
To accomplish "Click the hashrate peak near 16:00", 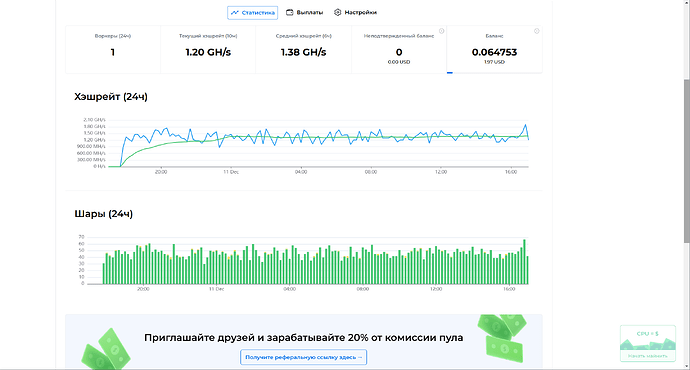I will click(525, 125).
